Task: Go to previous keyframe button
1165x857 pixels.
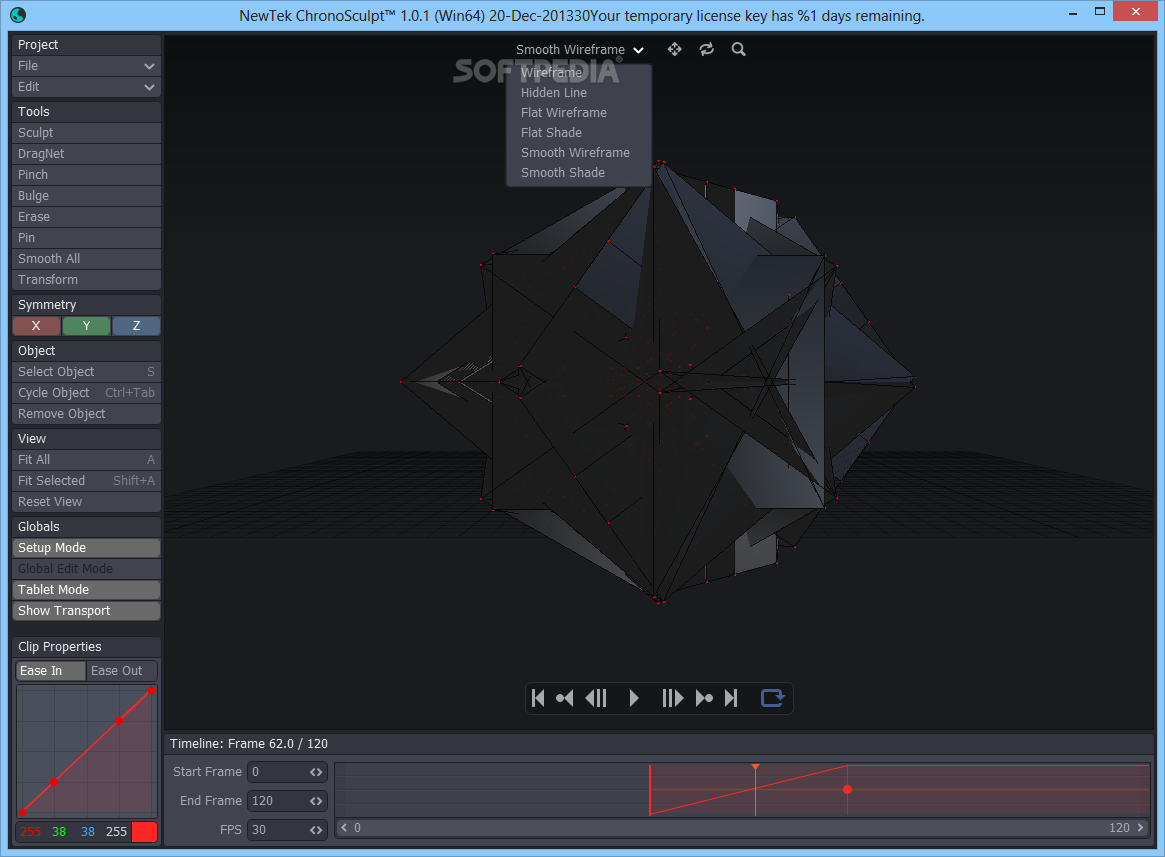Action: pyautogui.click(x=565, y=698)
